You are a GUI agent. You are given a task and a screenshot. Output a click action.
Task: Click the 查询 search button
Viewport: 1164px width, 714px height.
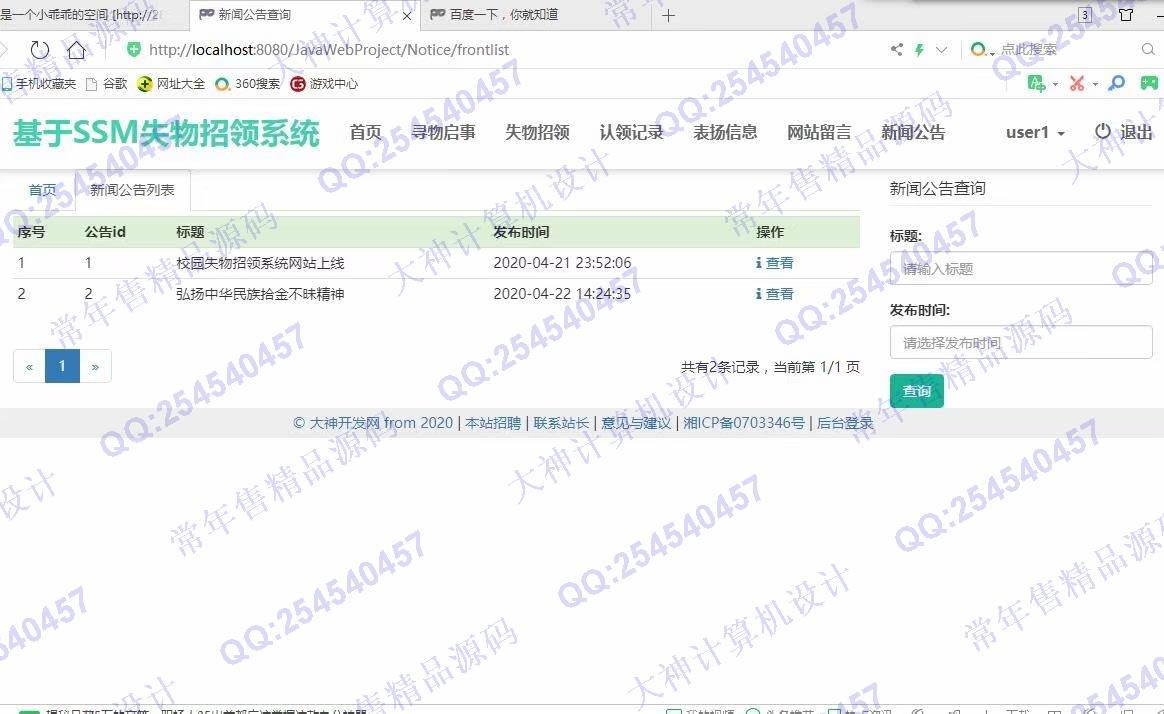tap(916, 391)
